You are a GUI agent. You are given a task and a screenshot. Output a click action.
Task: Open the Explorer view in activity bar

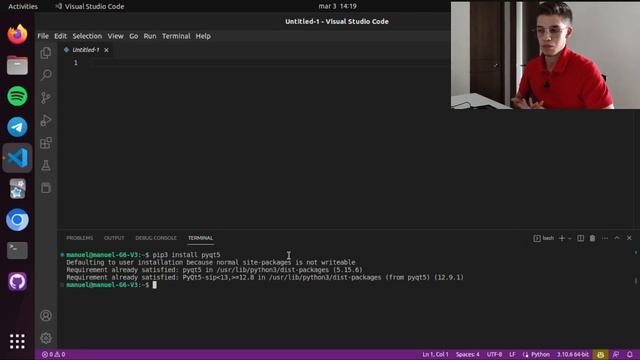[x=46, y=53]
